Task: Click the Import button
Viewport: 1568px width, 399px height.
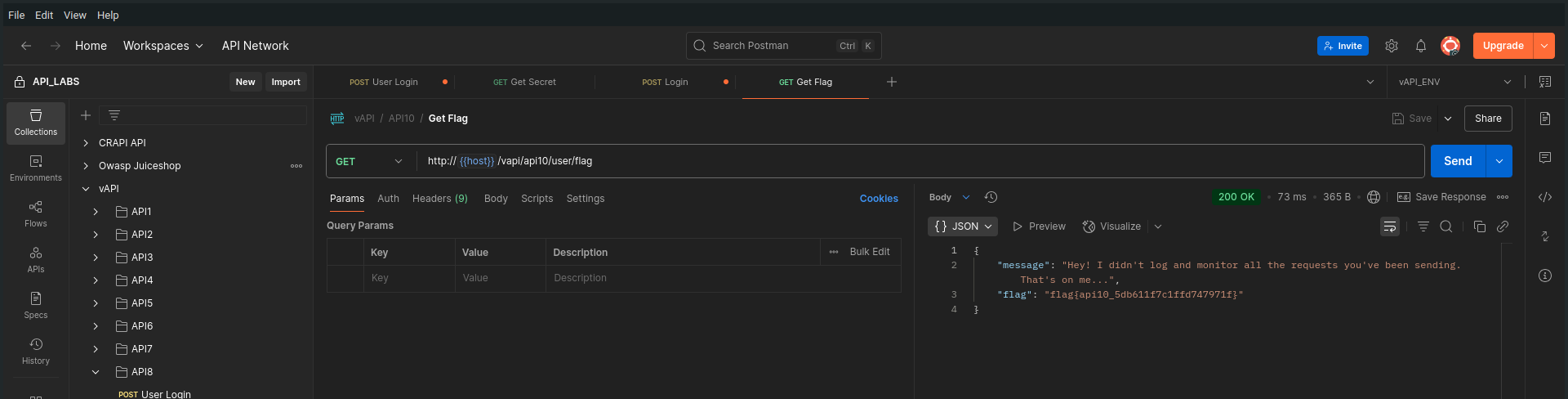Action: pyautogui.click(x=286, y=82)
